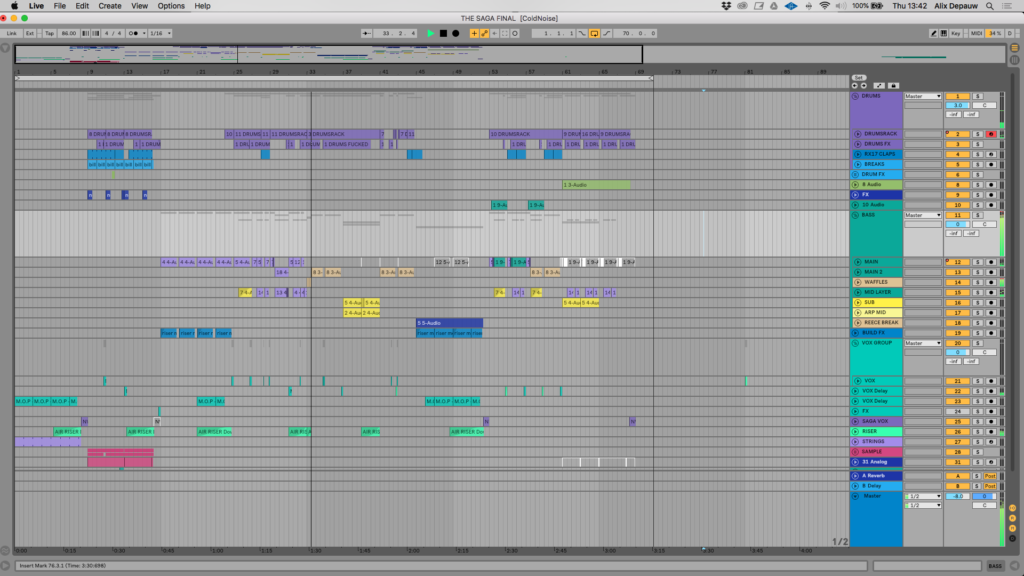Open the Create menu

pos(110,6)
